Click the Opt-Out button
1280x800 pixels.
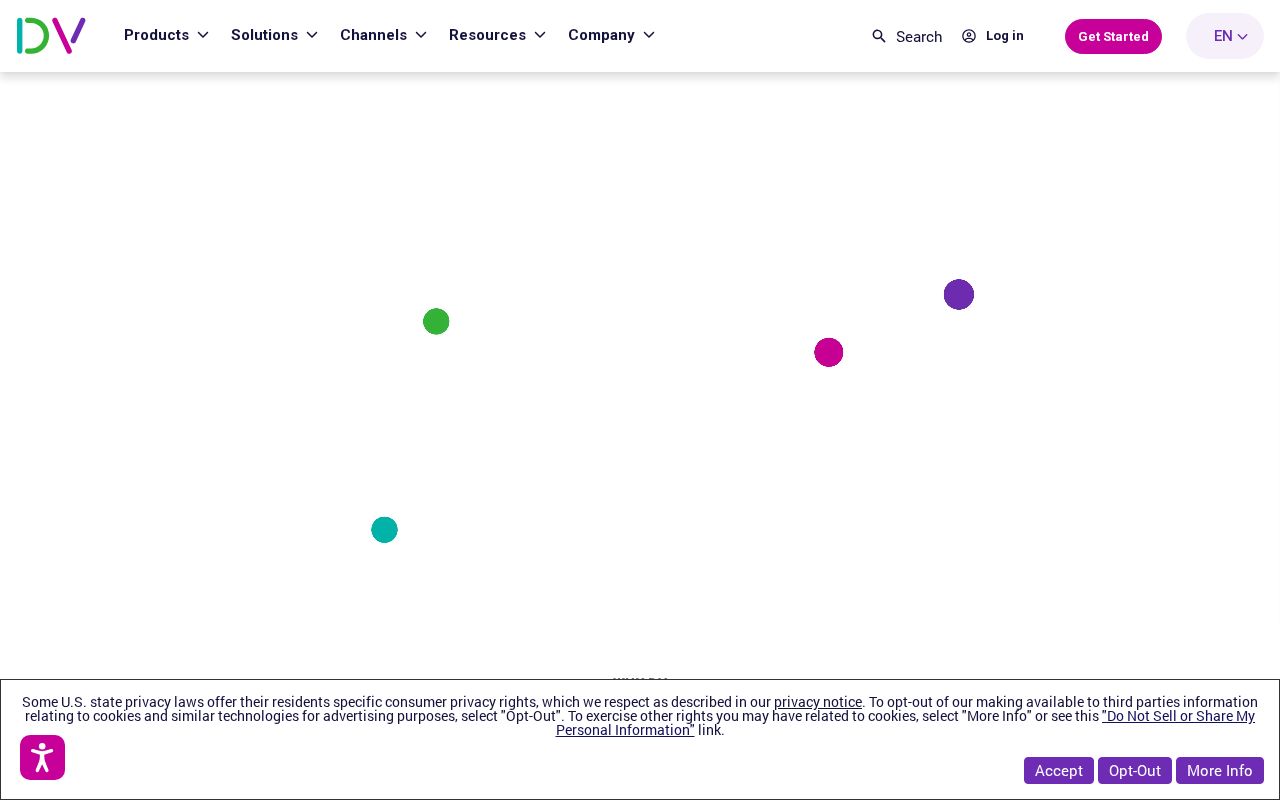pos(1135,770)
